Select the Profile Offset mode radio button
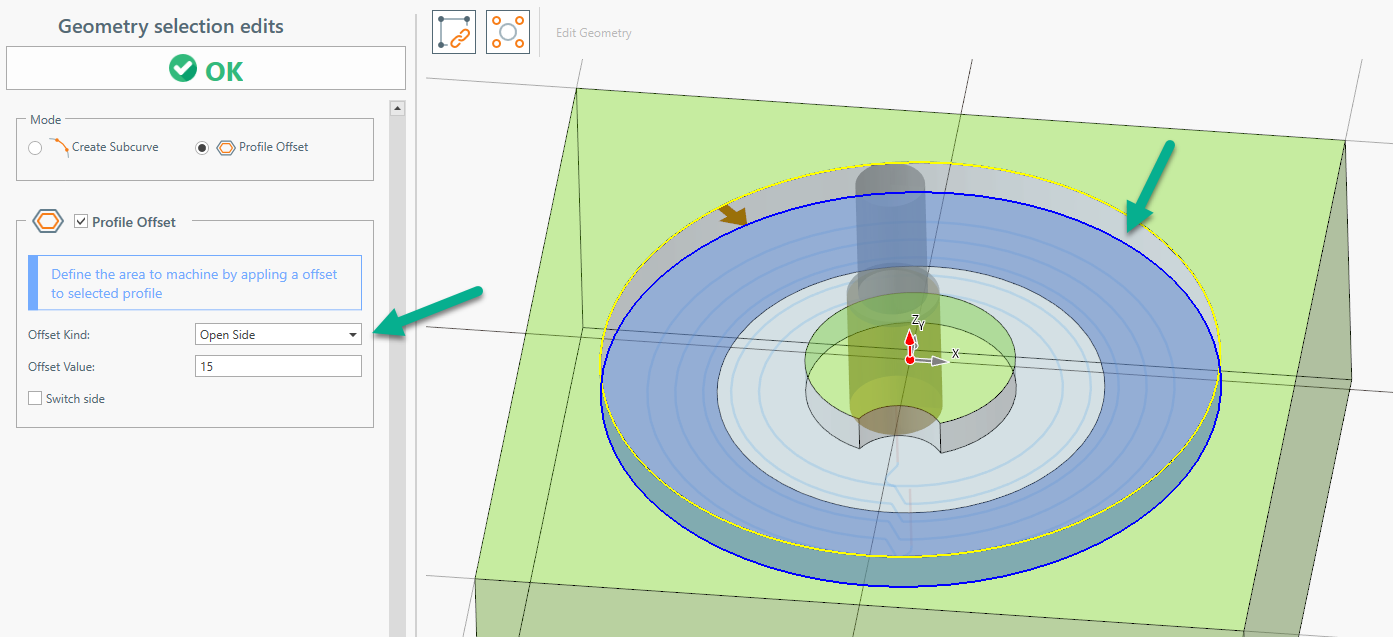The image size is (1393, 637). click(203, 148)
